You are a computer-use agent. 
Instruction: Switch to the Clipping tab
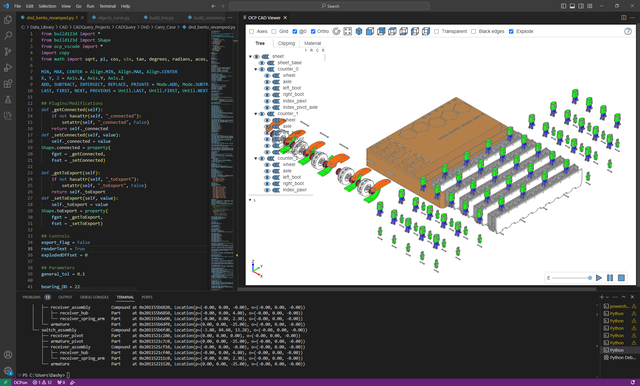pos(286,43)
